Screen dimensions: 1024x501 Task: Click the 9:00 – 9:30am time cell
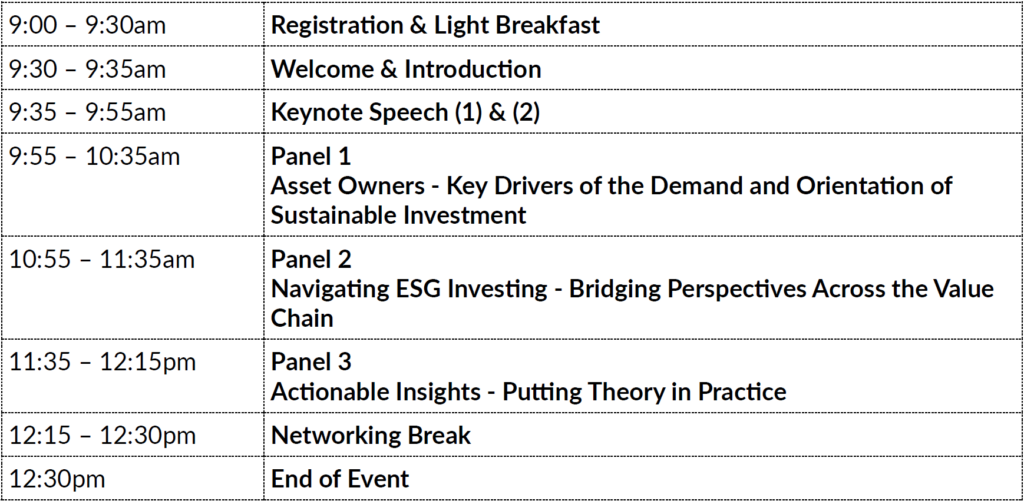tap(87, 26)
